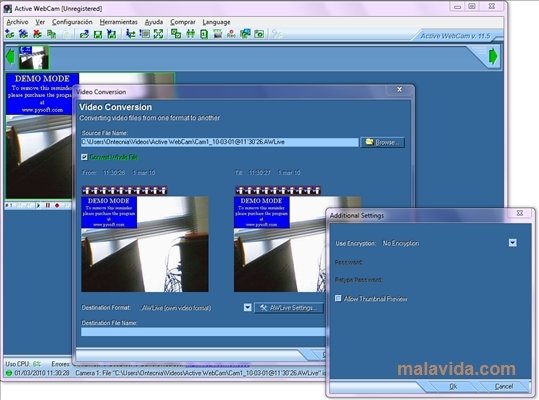Close the Additional Settings dialog window
The width and height of the screenshot is (539, 400).
tap(520, 213)
